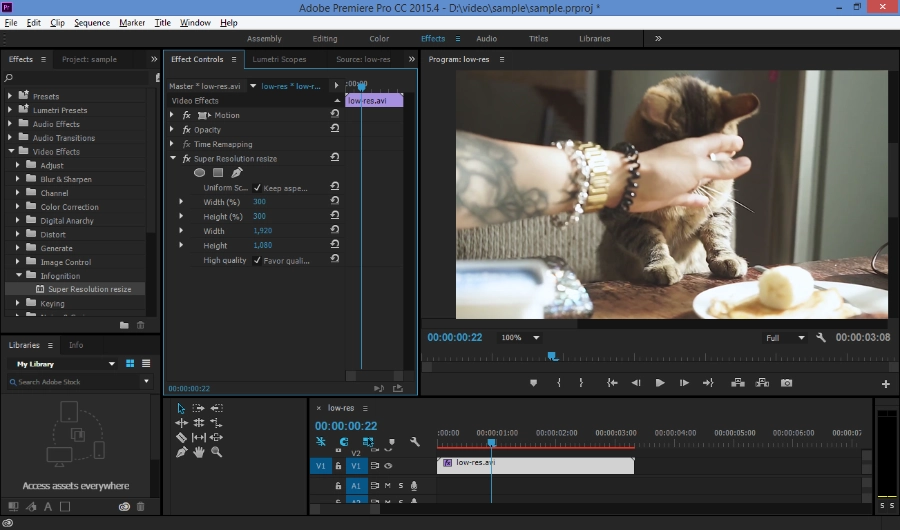Select the Ripple Edit tool
Screen dimensions: 900x530
coord(181,423)
